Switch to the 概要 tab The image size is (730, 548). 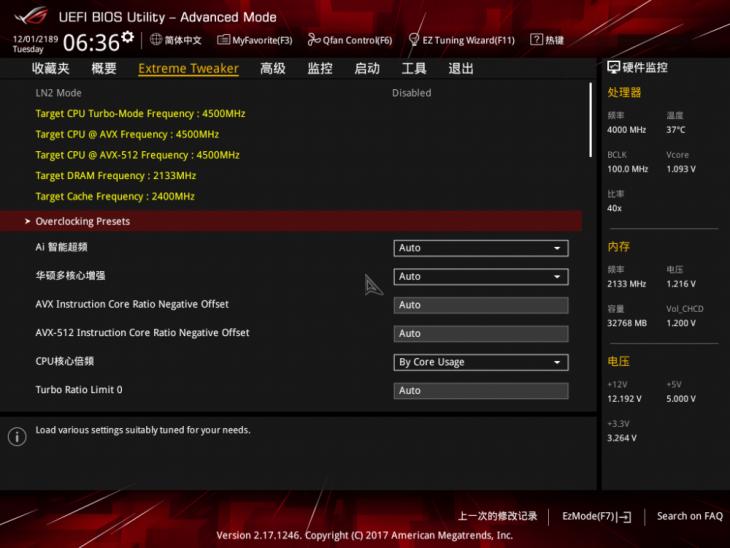pos(104,68)
